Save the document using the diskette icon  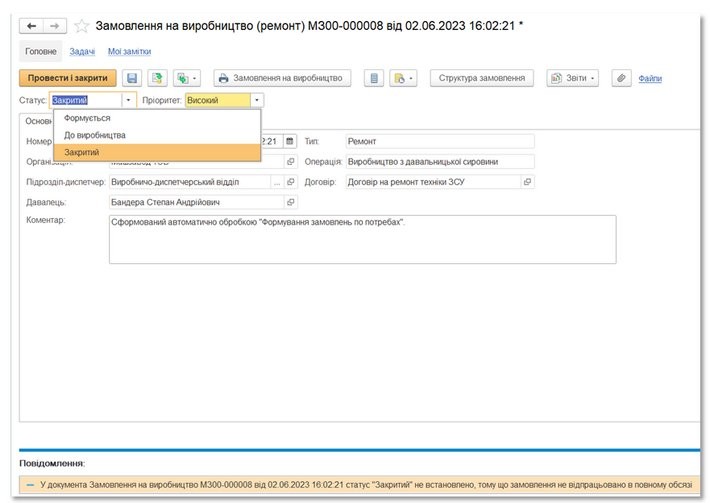[132, 77]
